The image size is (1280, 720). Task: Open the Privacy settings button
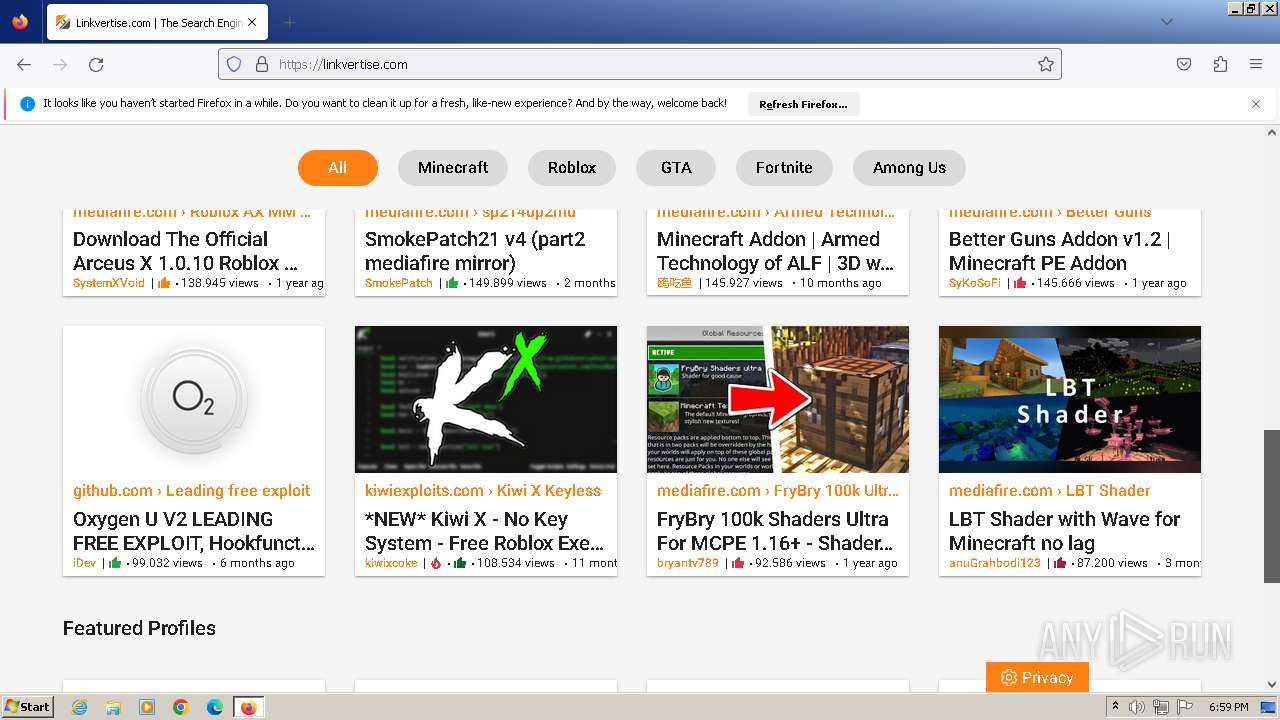click(1037, 677)
